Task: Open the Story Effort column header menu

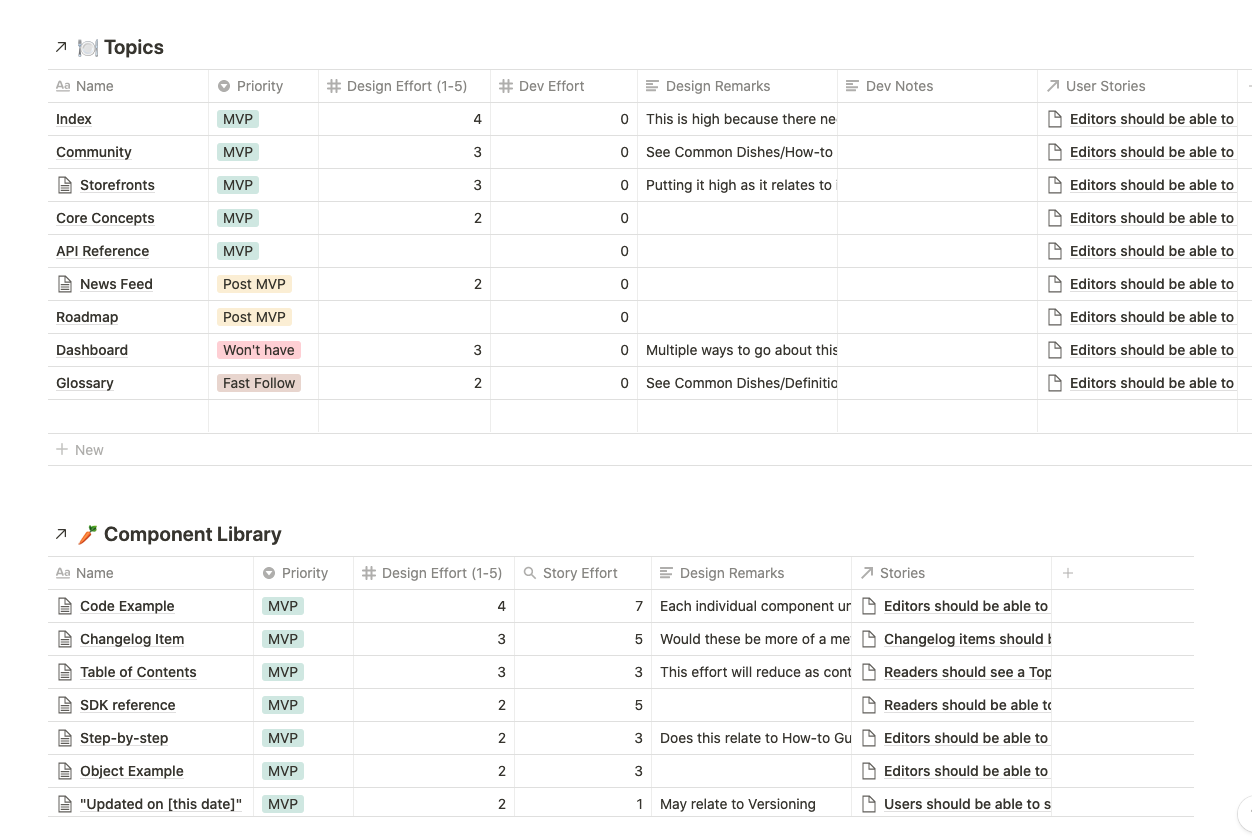Action: coord(582,573)
